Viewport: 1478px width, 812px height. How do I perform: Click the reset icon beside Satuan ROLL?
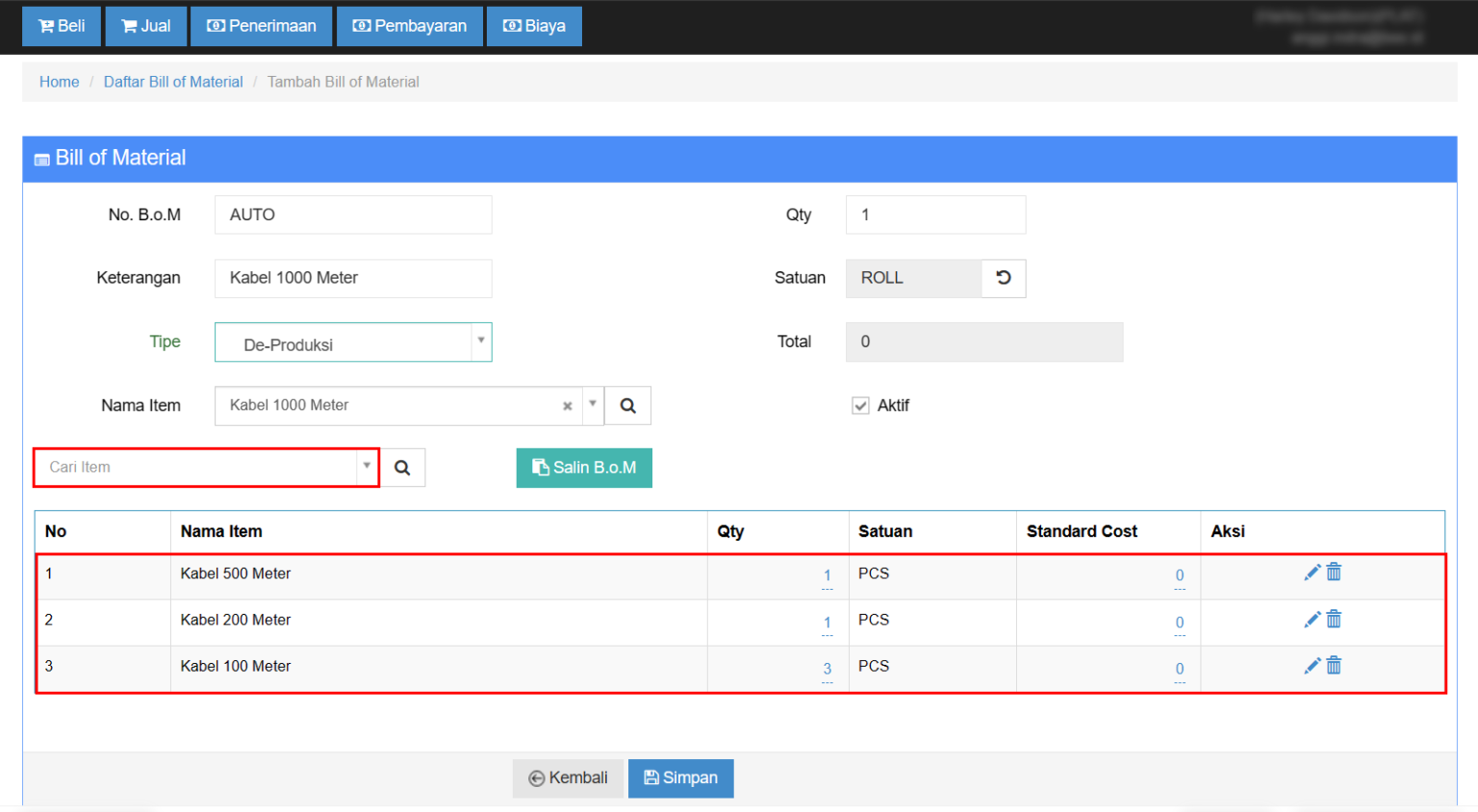pyautogui.click(x=1004, y=278)
